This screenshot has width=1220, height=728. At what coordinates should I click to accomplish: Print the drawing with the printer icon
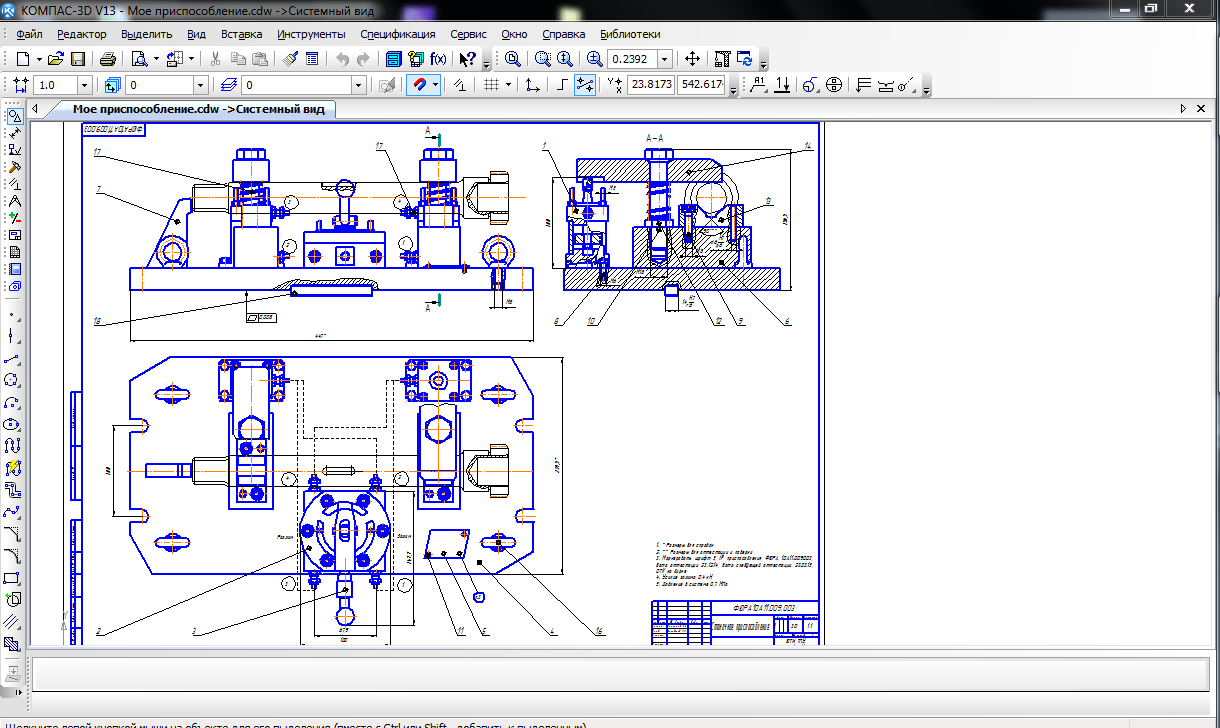(x=108, y=59)
